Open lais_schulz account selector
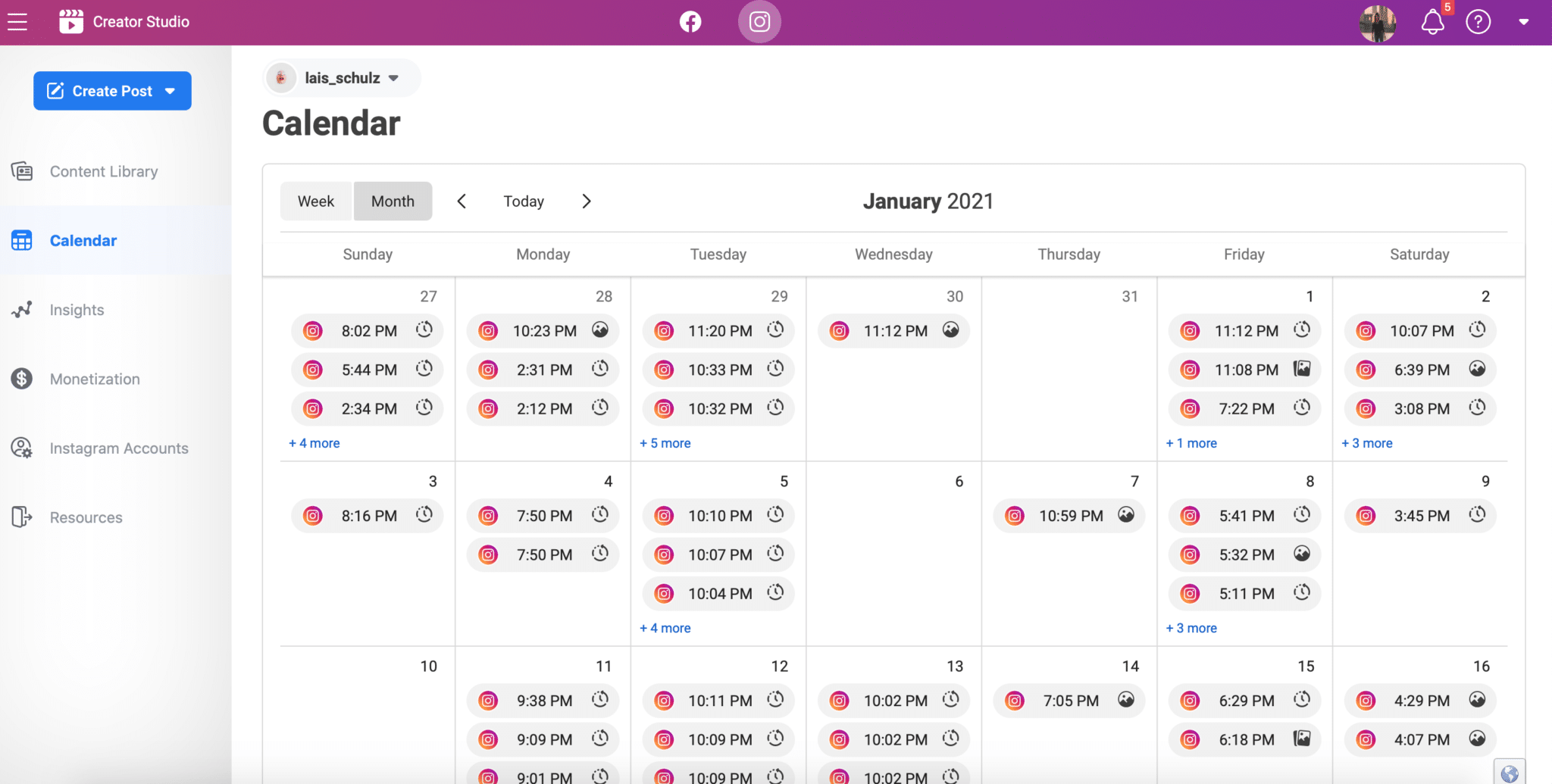The width and height of the screenshot is (1552, 784). [341, 78]
